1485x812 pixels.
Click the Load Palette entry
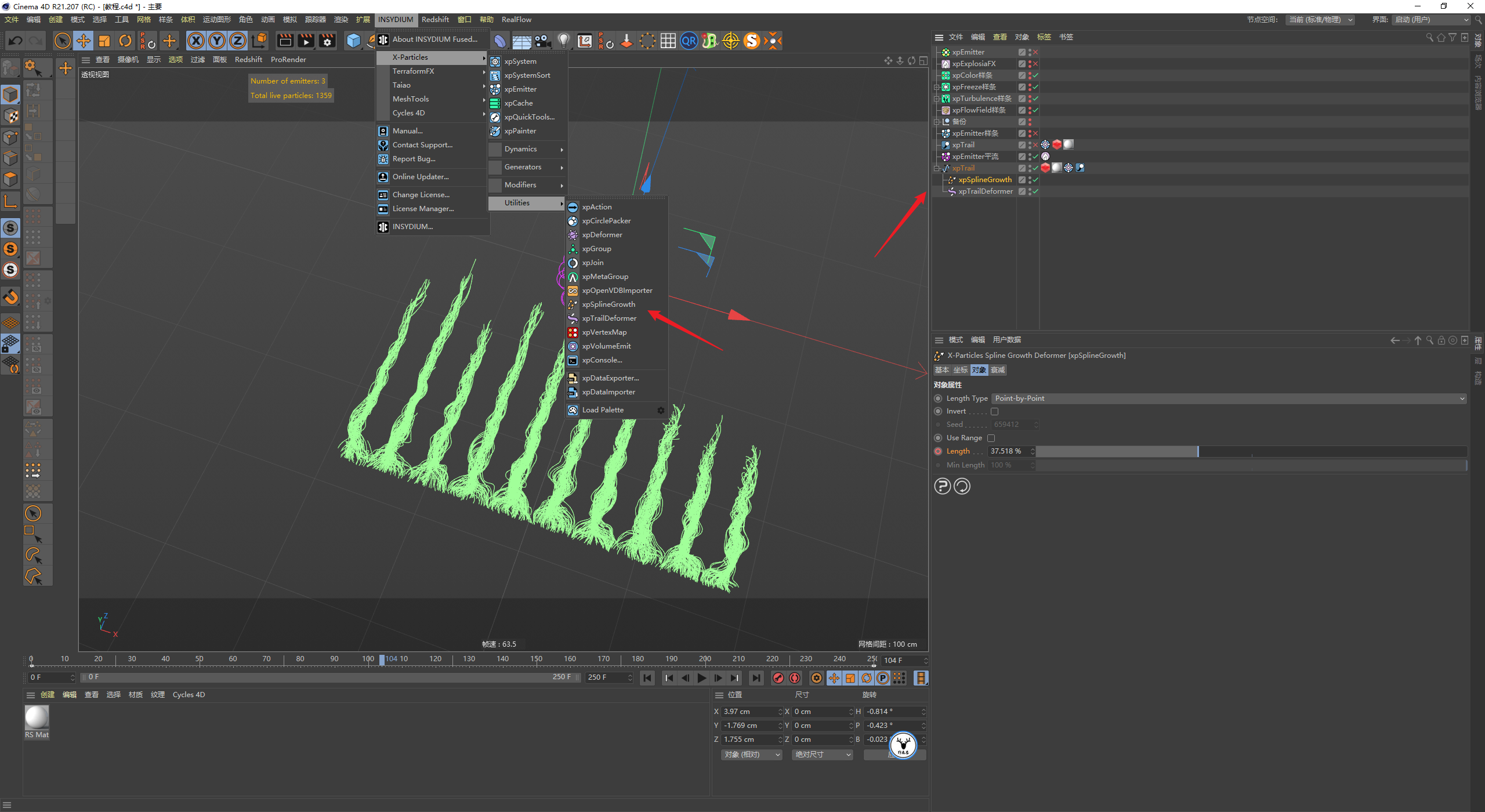[603, 410]
